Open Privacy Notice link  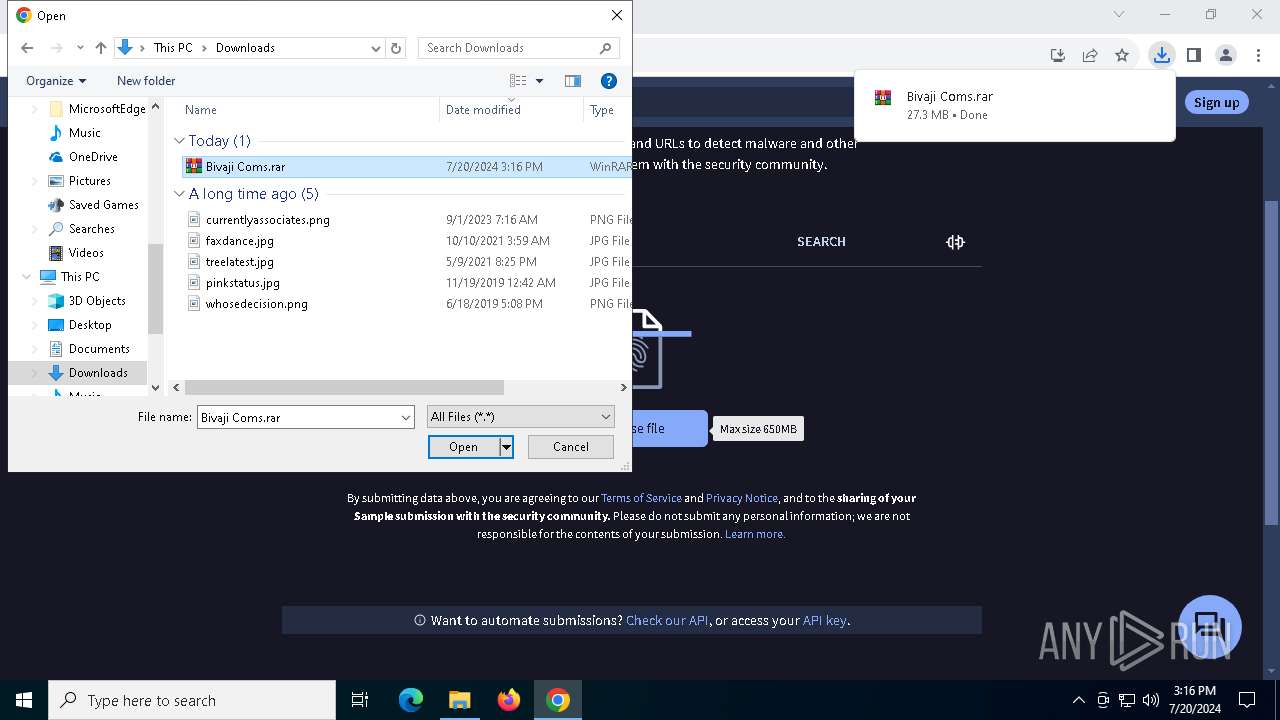pyautogui.click(x=742, y=498)
